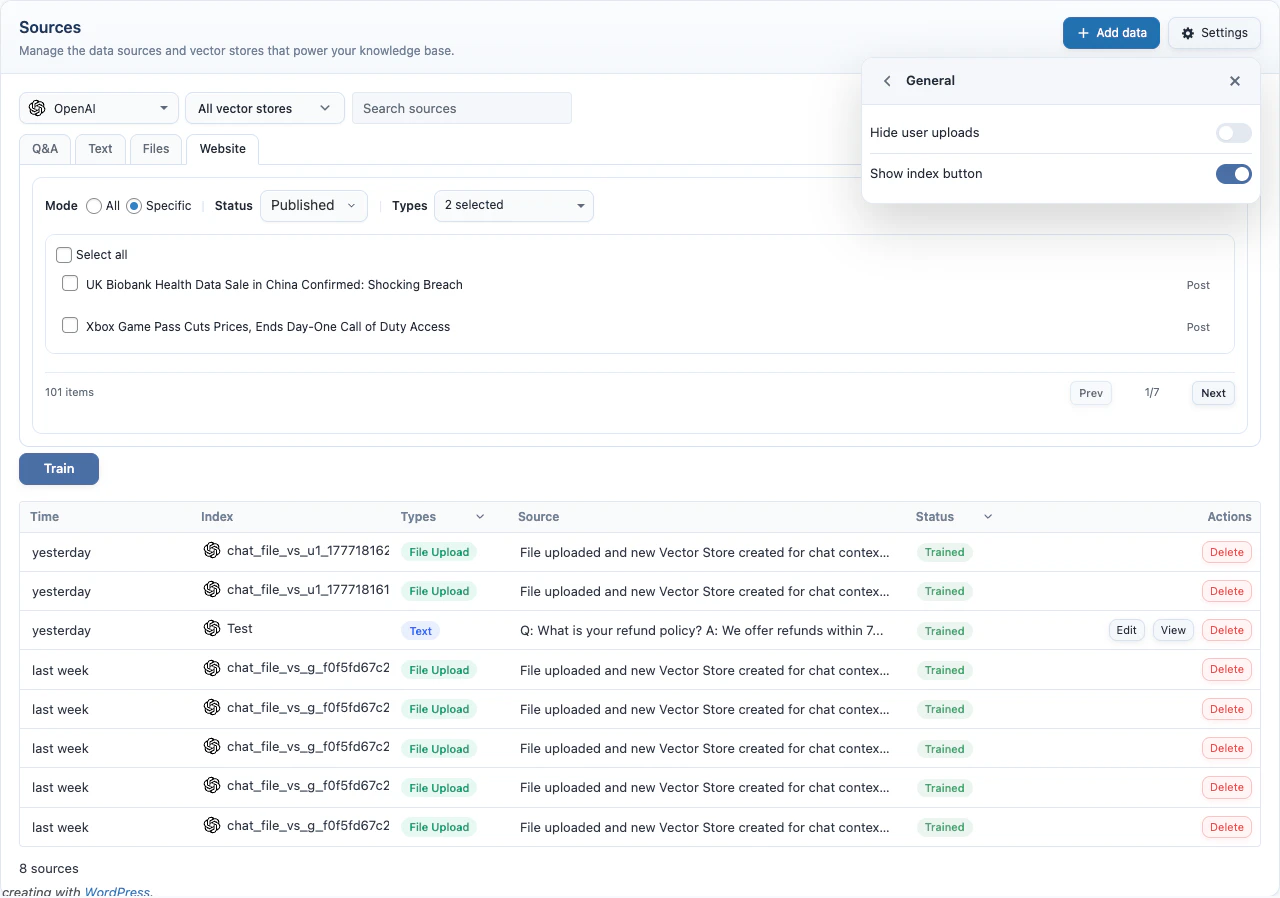This screenshot has height=898, width=1280.
Task: Click the OpenAI icon on the first chat_file row
Action: point(212,550)
